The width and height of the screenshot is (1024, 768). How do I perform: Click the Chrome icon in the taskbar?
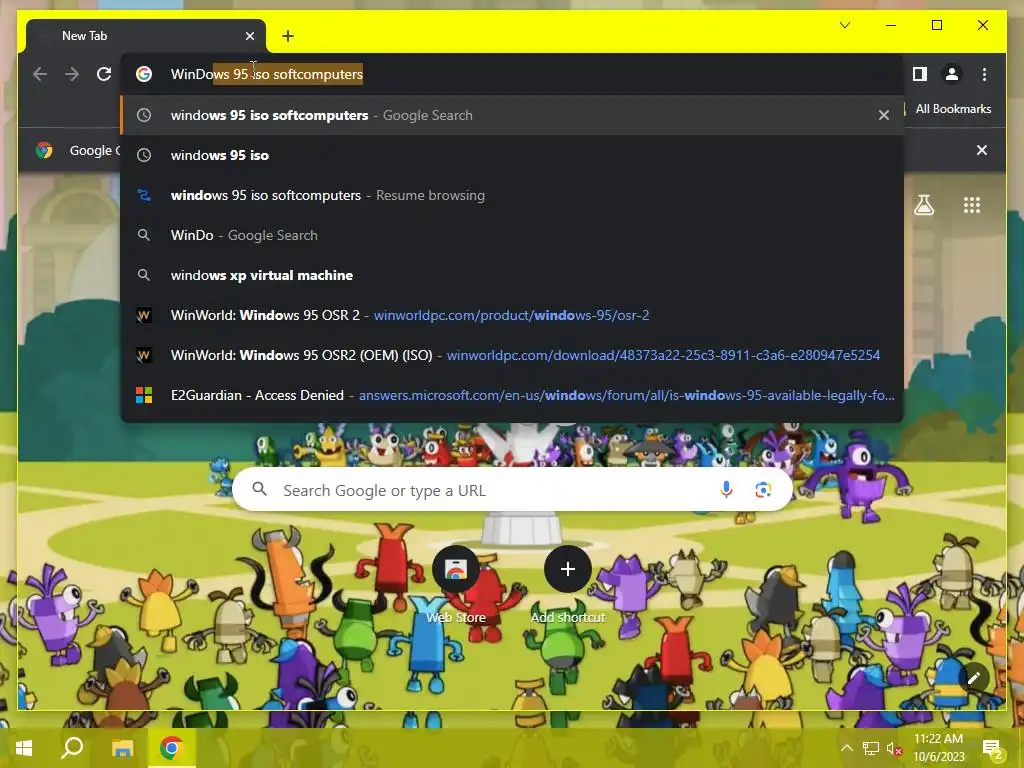(171, 748)
